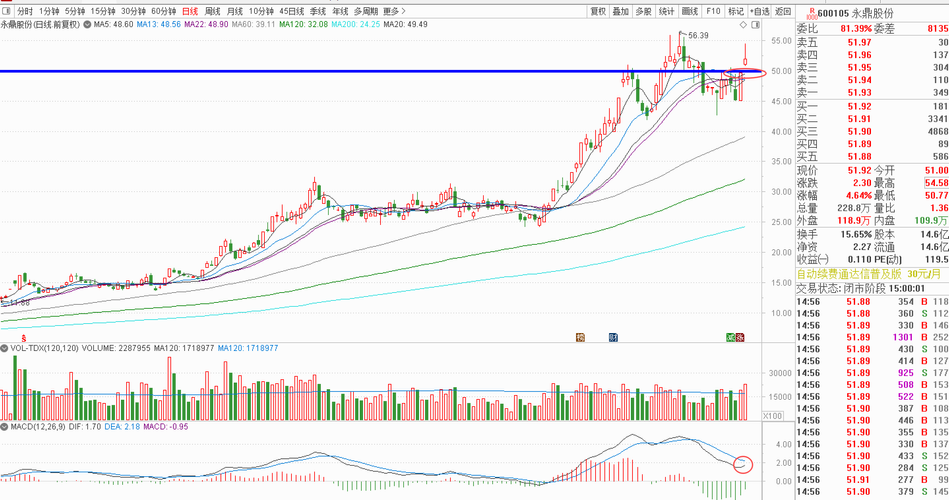Click the 600105 永鼎股份 stock title
The width and height of the screenshot is (949, 500).
click(855, 13)
